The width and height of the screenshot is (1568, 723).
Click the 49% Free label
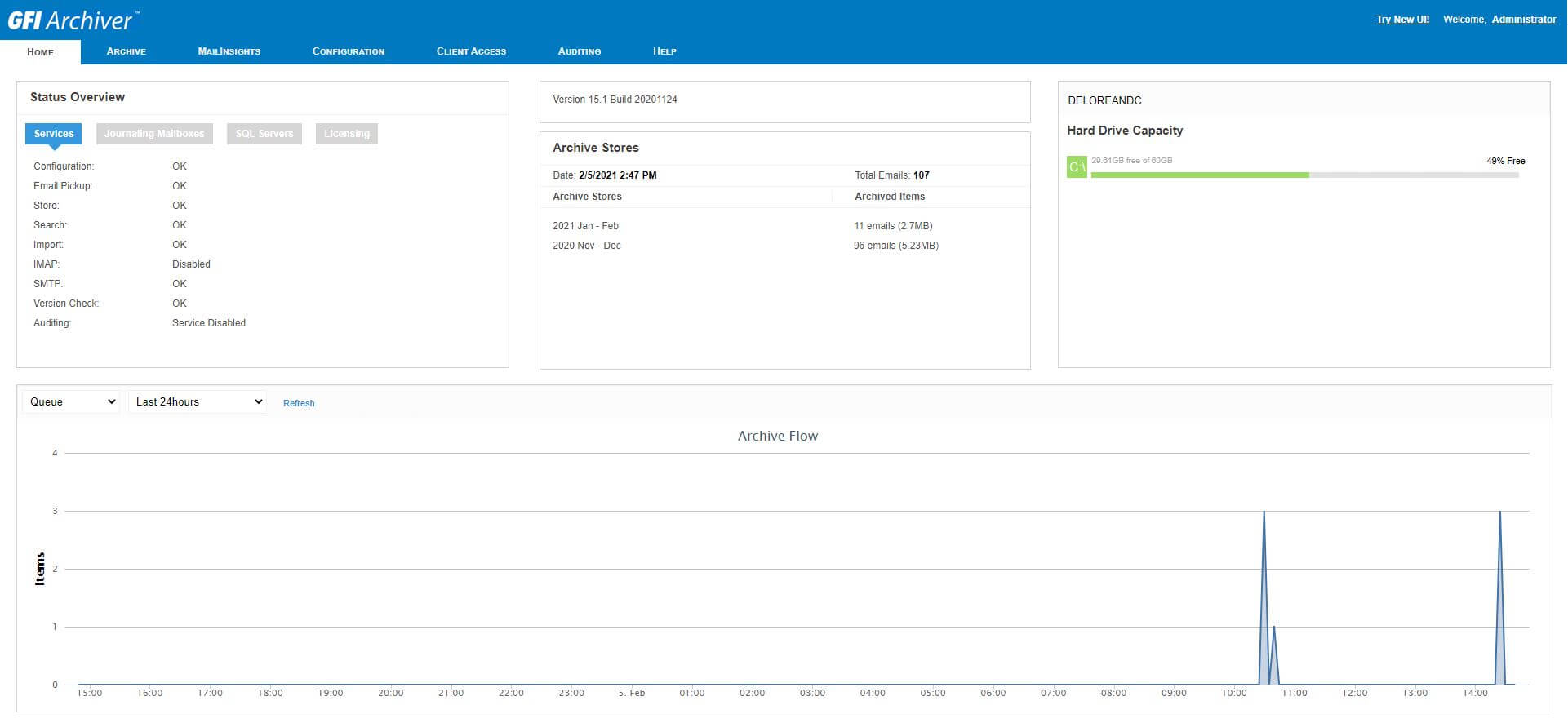1505,161
